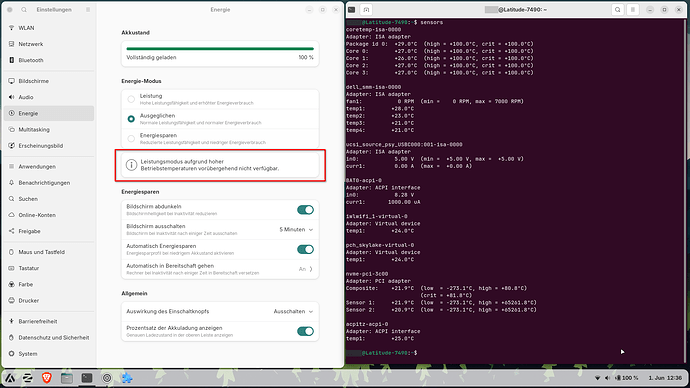Open the Einstellungen hamburger menu
Image resolution: width=690 pixels, height=388 pixels.
(x=88, y=10)
